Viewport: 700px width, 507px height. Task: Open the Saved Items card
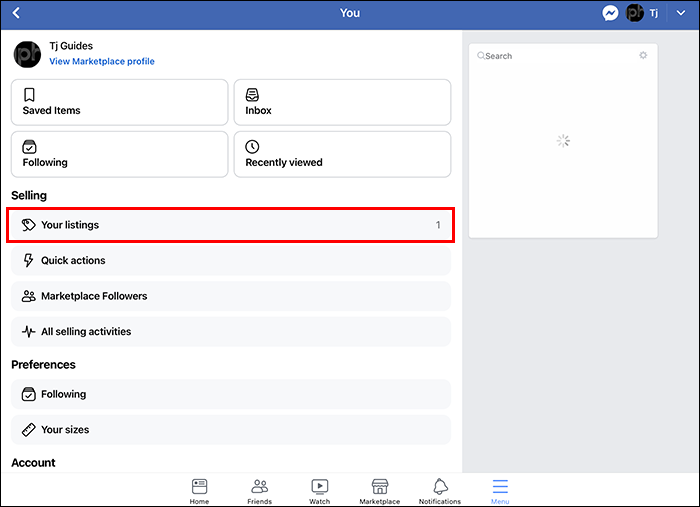point(120,102)
